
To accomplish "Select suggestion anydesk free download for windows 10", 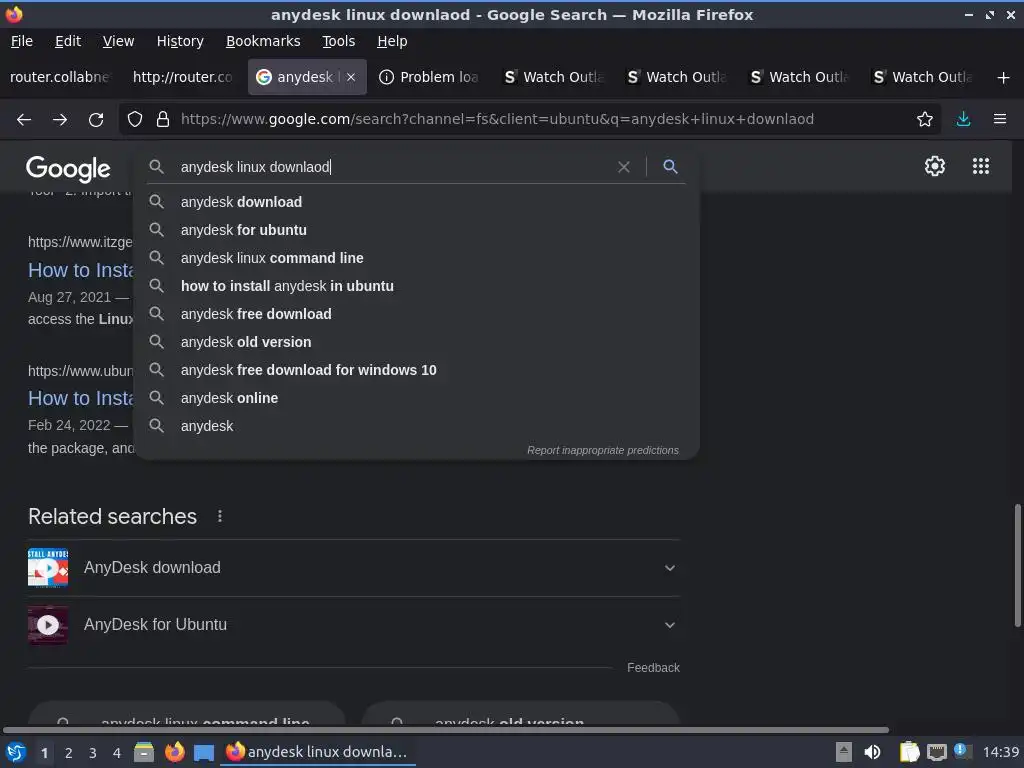I will coord(416,371).
